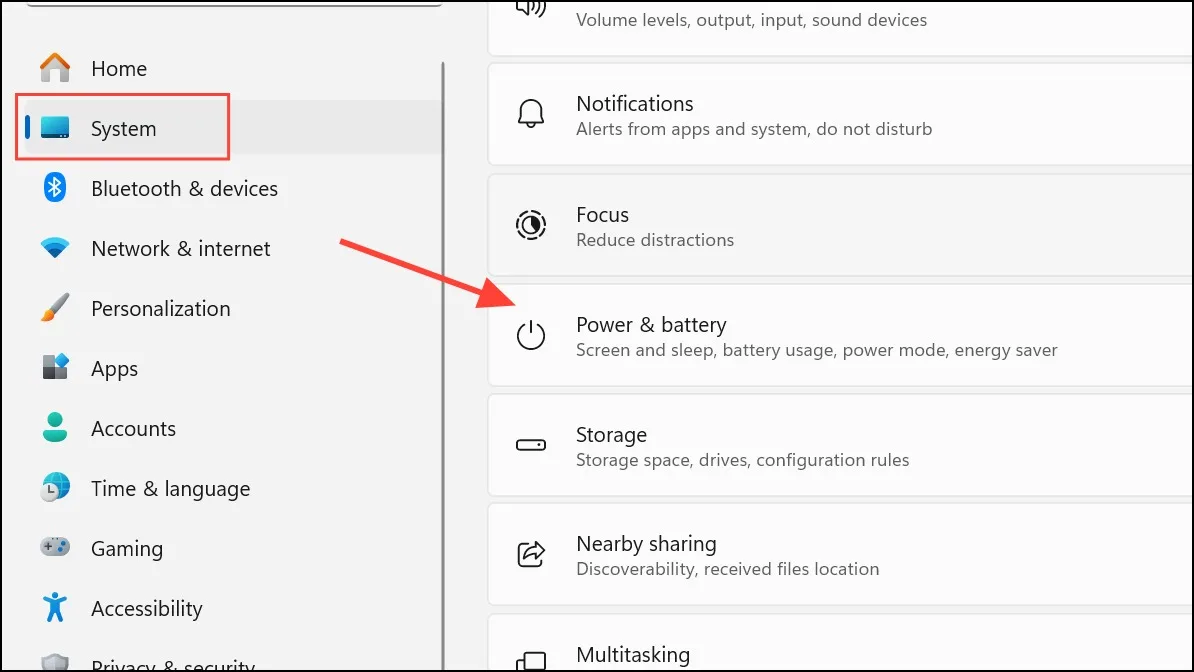This screenshot has width=1194, height=672.
Task: Click the Power & battery power icon
Action: (x=531, y=335)
